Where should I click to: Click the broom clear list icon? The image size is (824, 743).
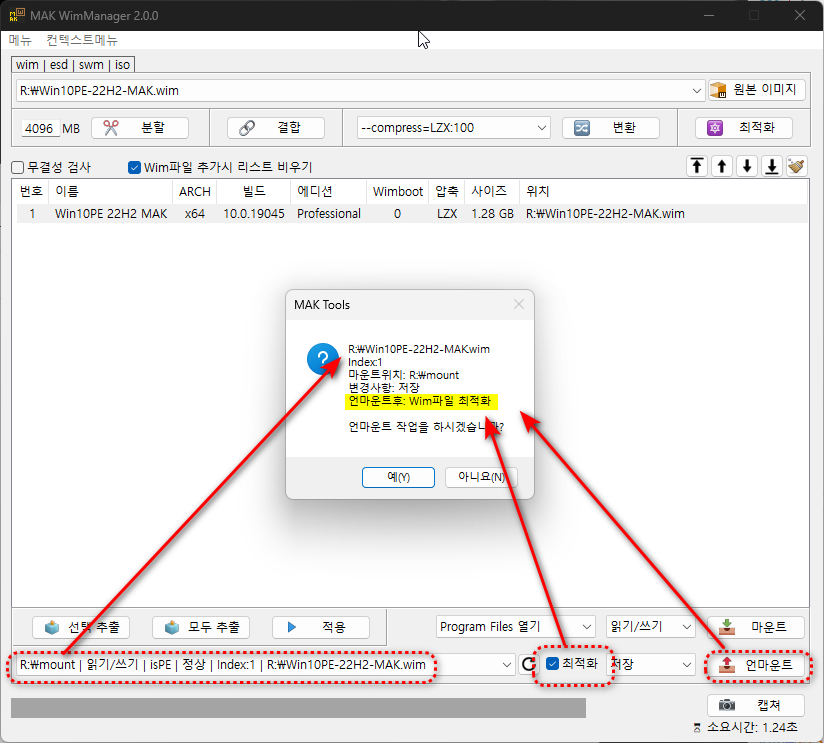tap(797, 167)
